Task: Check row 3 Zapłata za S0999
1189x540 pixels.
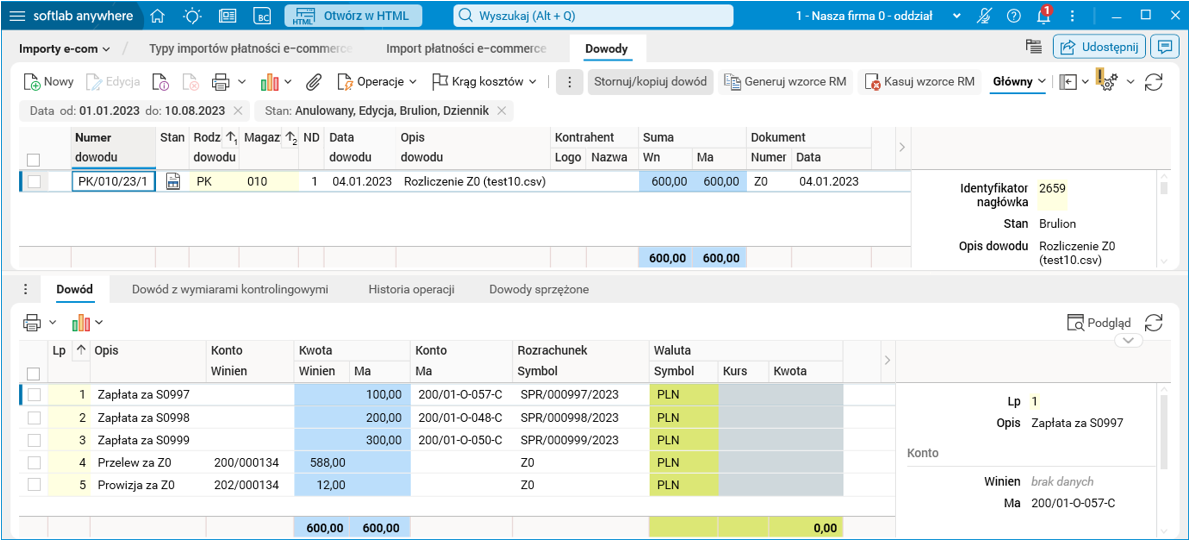Action: (33, 440)
